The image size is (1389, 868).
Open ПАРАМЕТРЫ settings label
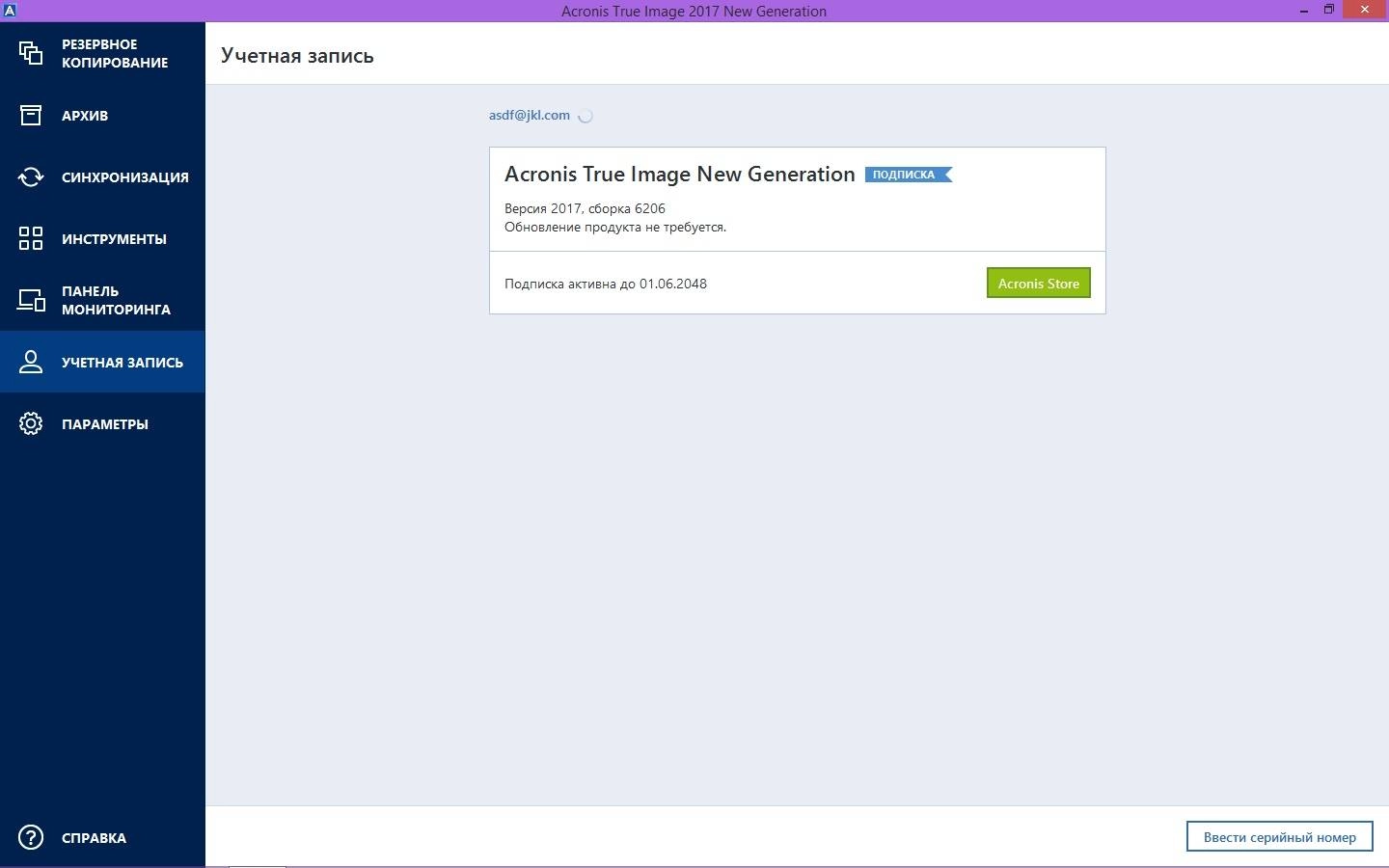[105, 424]
